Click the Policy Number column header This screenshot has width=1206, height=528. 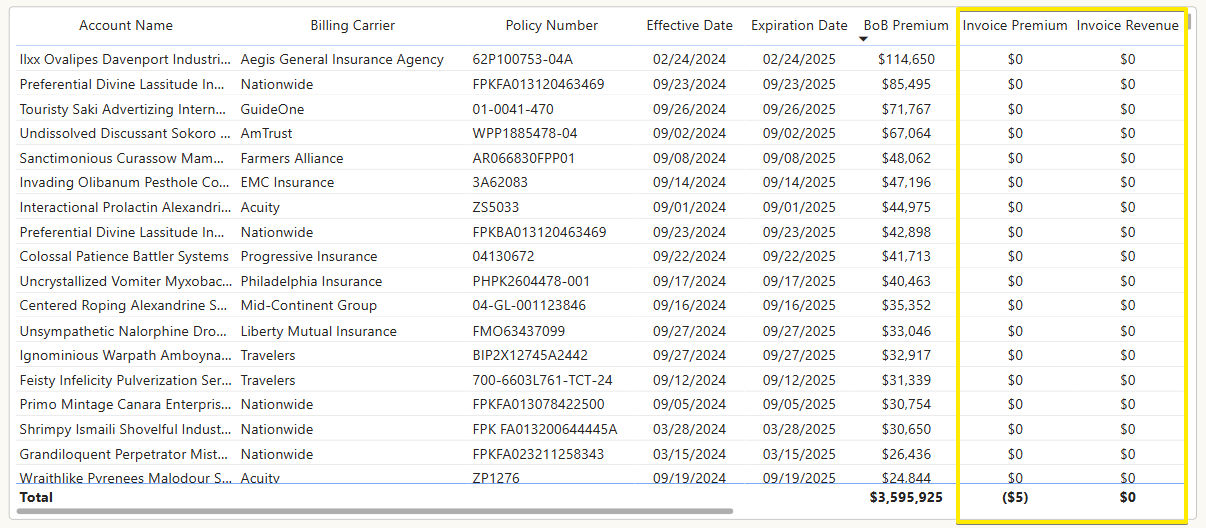[551, 25]
